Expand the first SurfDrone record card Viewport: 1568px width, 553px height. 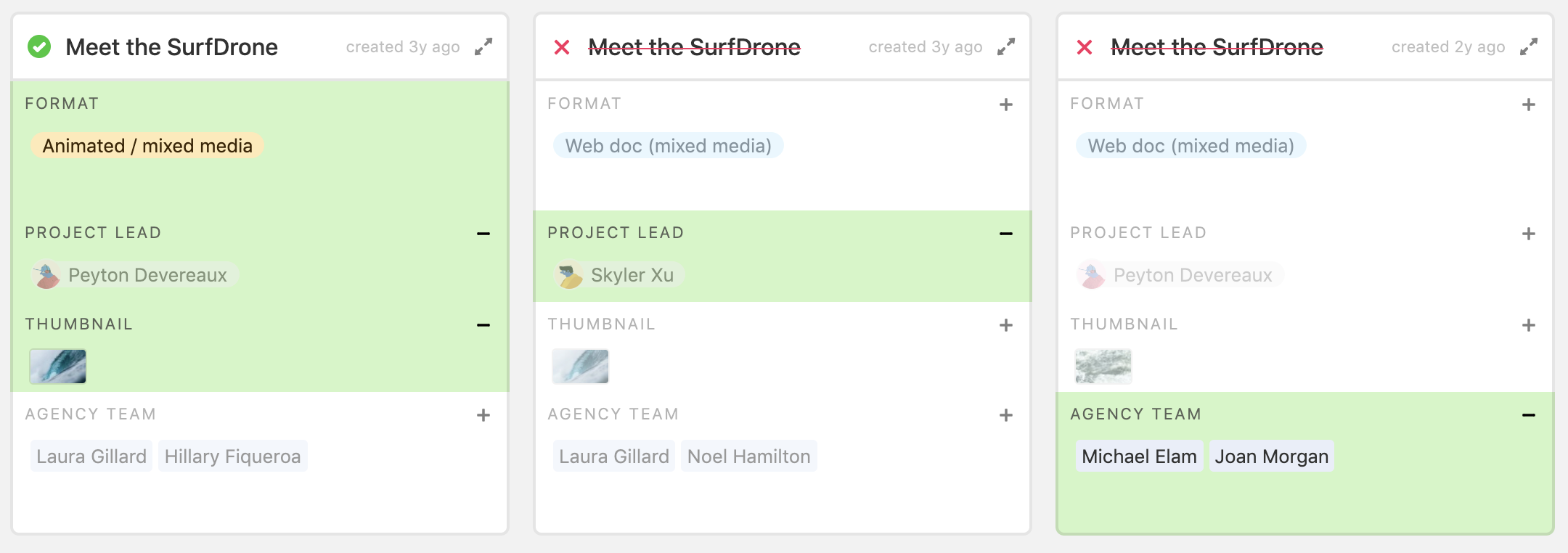(483, 47)
